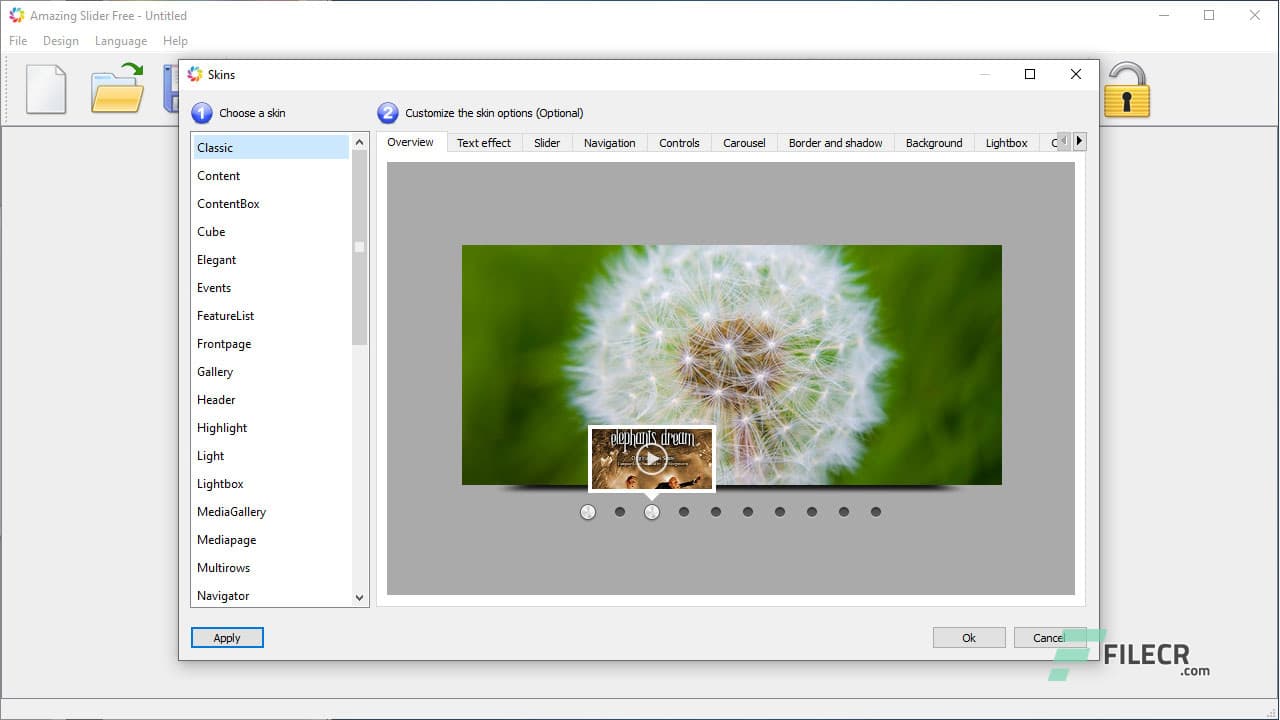Viewport: 1280px width, 720px height.
Task: Play the Elephants Dream video thumbnail
Action: click(x=652, y=459)
